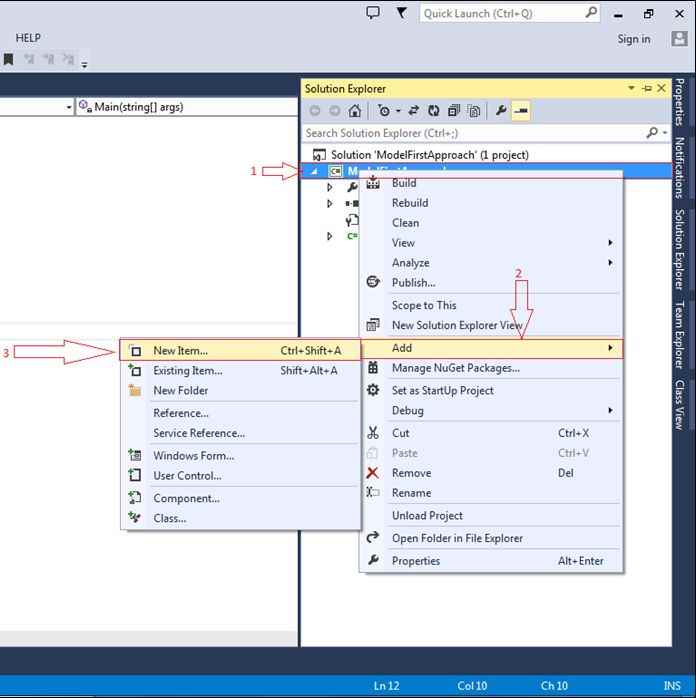696x698 pixels.
Task: Click the Search Solution Explorer field
Action: point(474,133)
